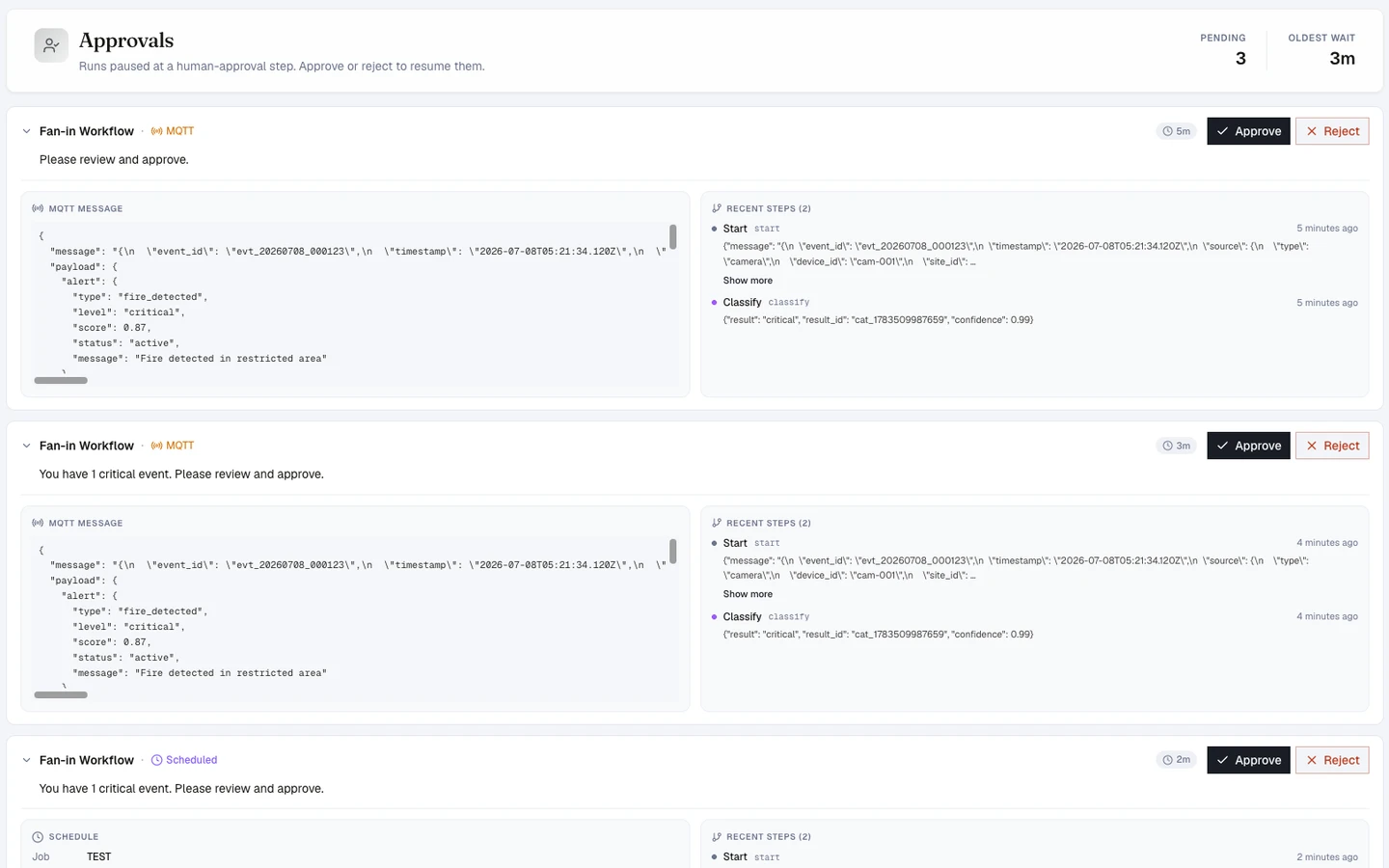The image size is (1389, 868).
Task: Click the MQTT trigger icon on the 5m card
Action: [156, 131]
